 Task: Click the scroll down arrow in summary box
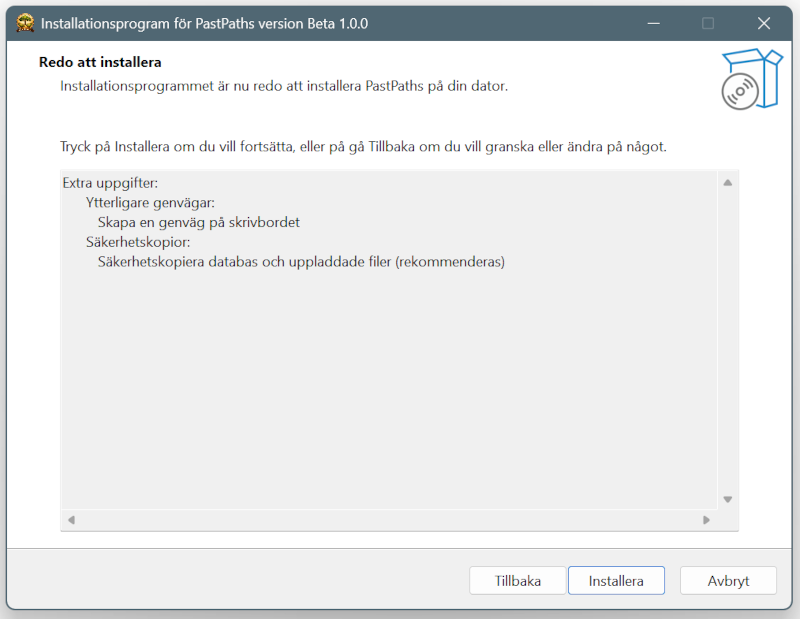point(728,500)
